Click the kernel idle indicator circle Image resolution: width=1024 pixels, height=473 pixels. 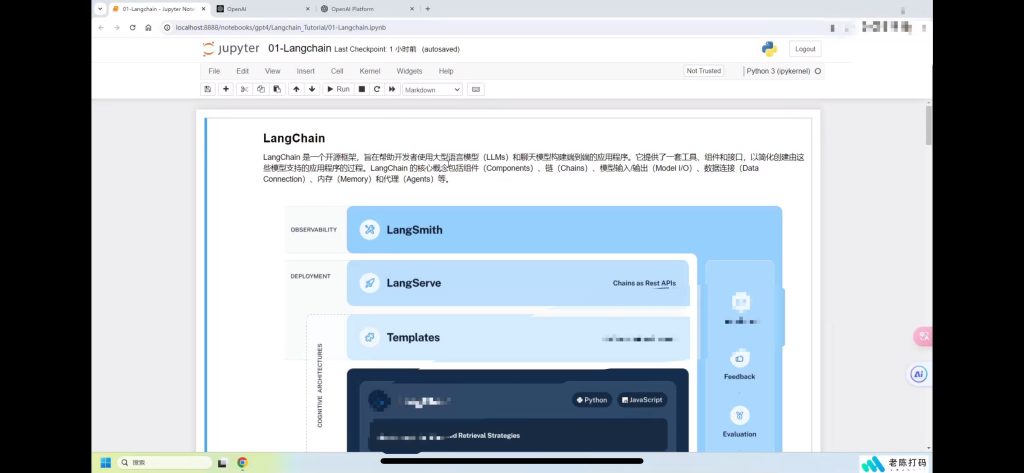tap(818, 71)
